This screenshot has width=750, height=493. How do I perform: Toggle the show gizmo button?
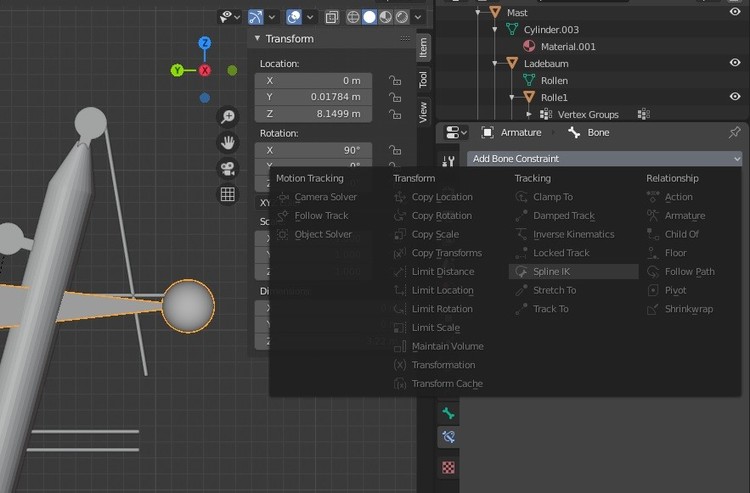pyautogui.click(x=256, y=17)
